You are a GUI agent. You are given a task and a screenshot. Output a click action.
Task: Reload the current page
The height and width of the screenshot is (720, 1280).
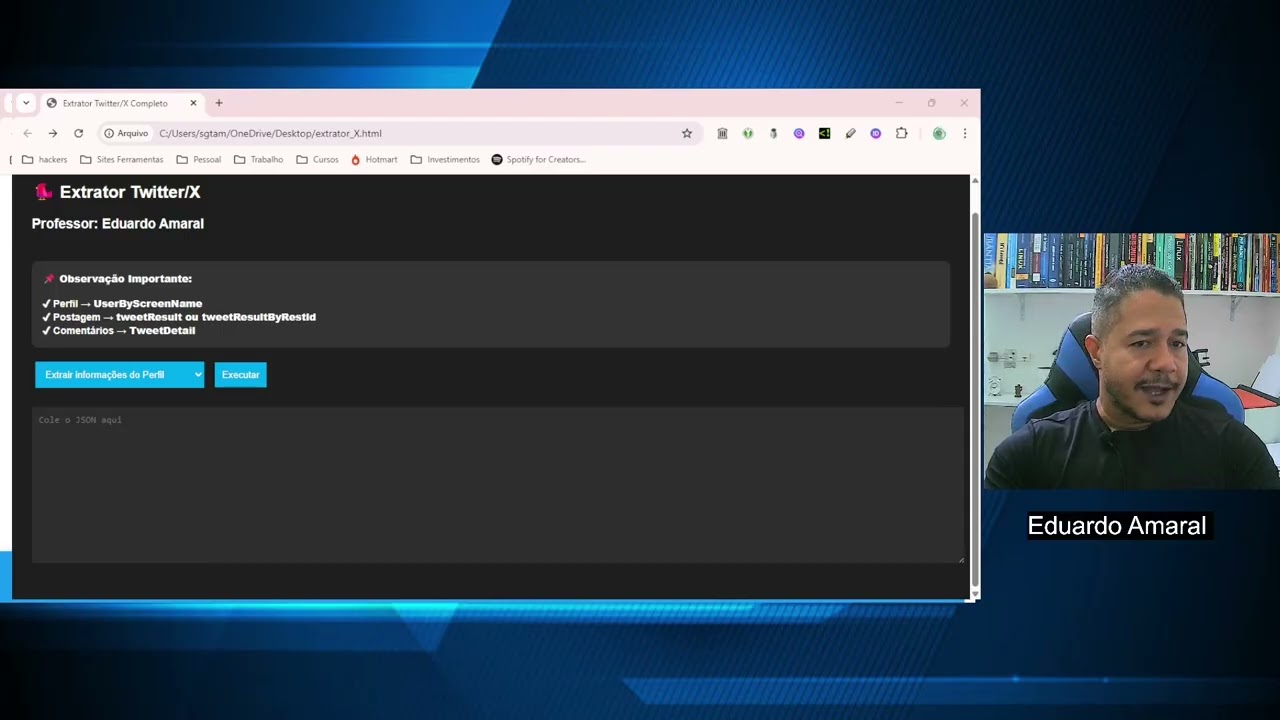tap(78, 133)
